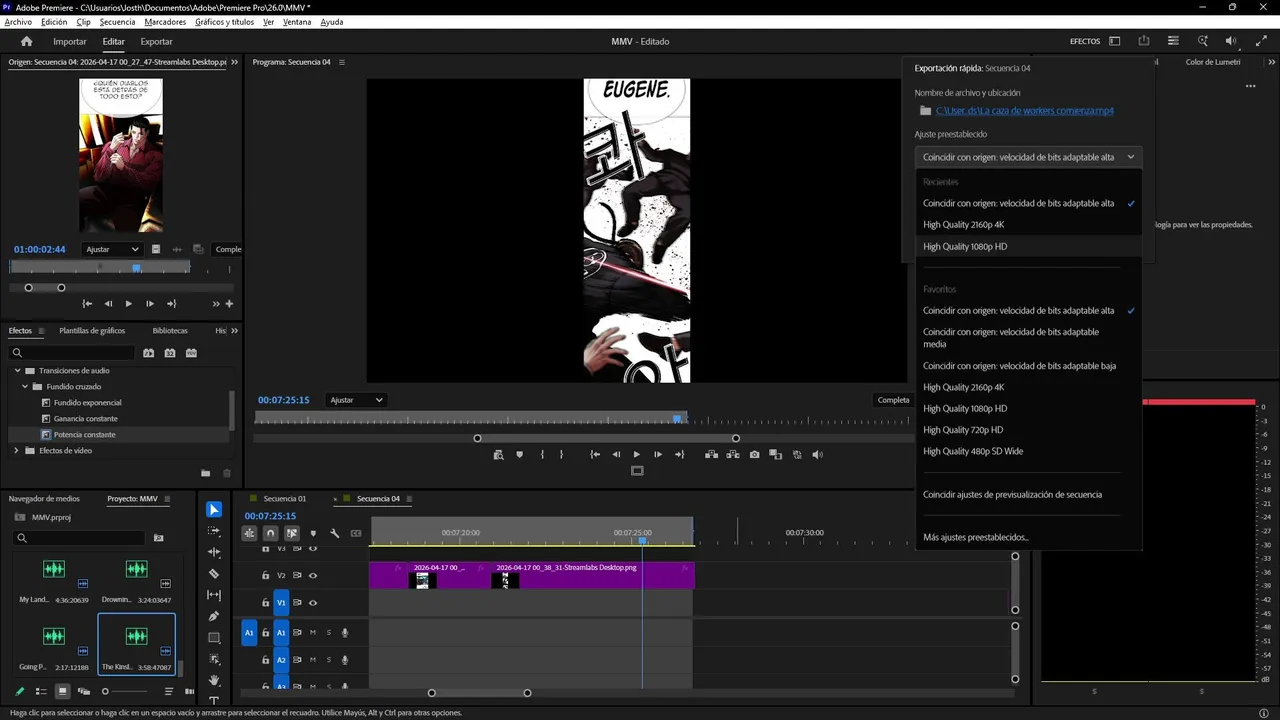Open Gráficos y títulos menu

coord(224,22)
